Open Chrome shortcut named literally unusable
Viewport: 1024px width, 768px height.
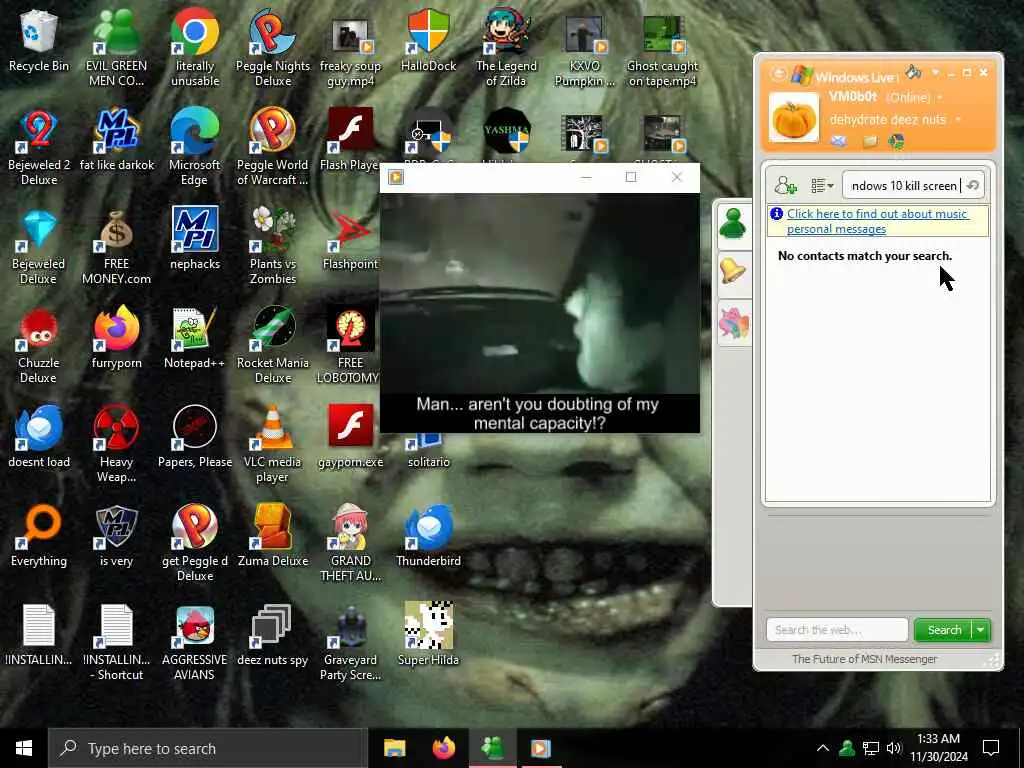pyautogui.click(x=195, y=48)
